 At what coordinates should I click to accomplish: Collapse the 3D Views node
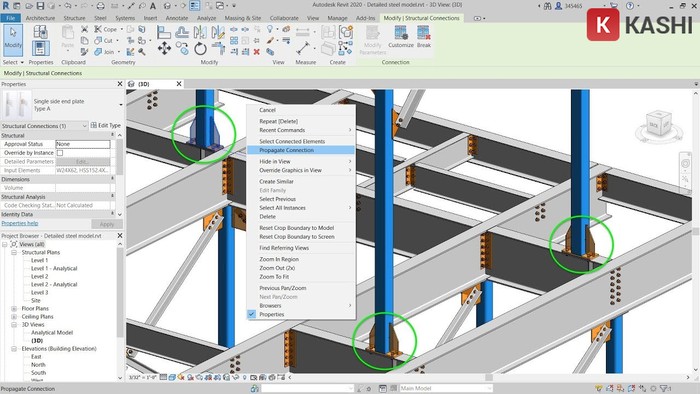[14, 324]
